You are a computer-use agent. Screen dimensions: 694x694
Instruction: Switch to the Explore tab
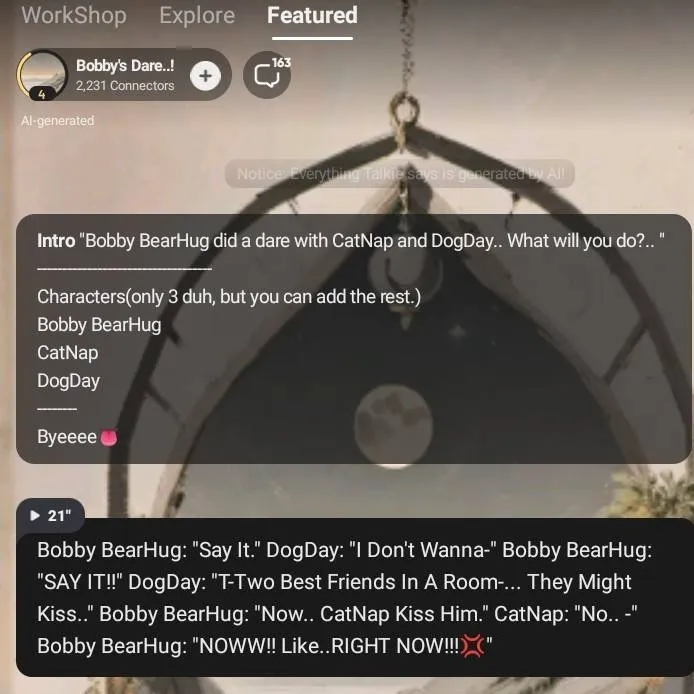(x=197, y=15)
